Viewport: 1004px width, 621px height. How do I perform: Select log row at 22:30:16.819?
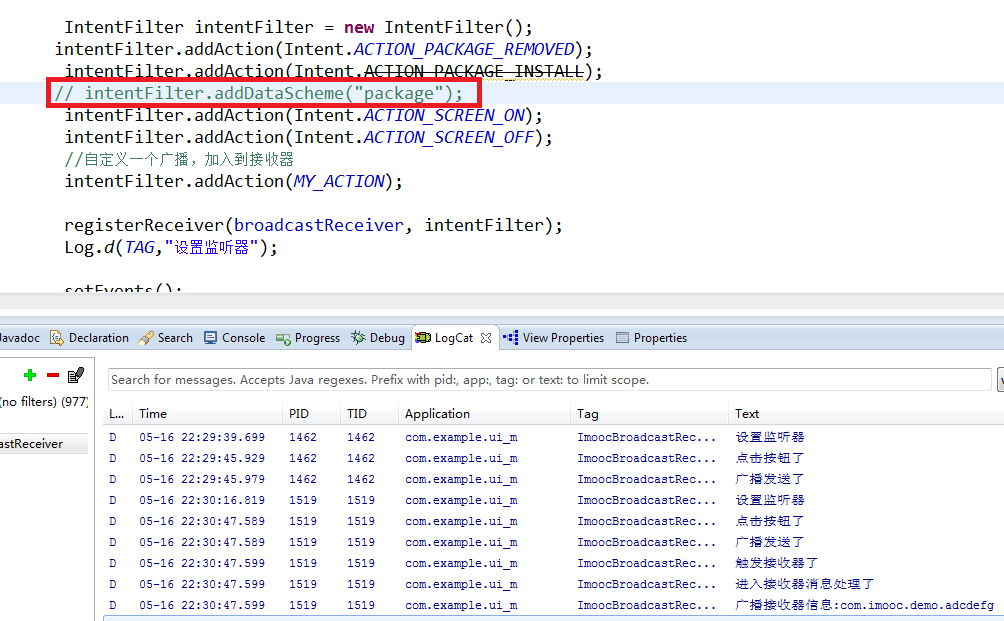tap(553, 500)
